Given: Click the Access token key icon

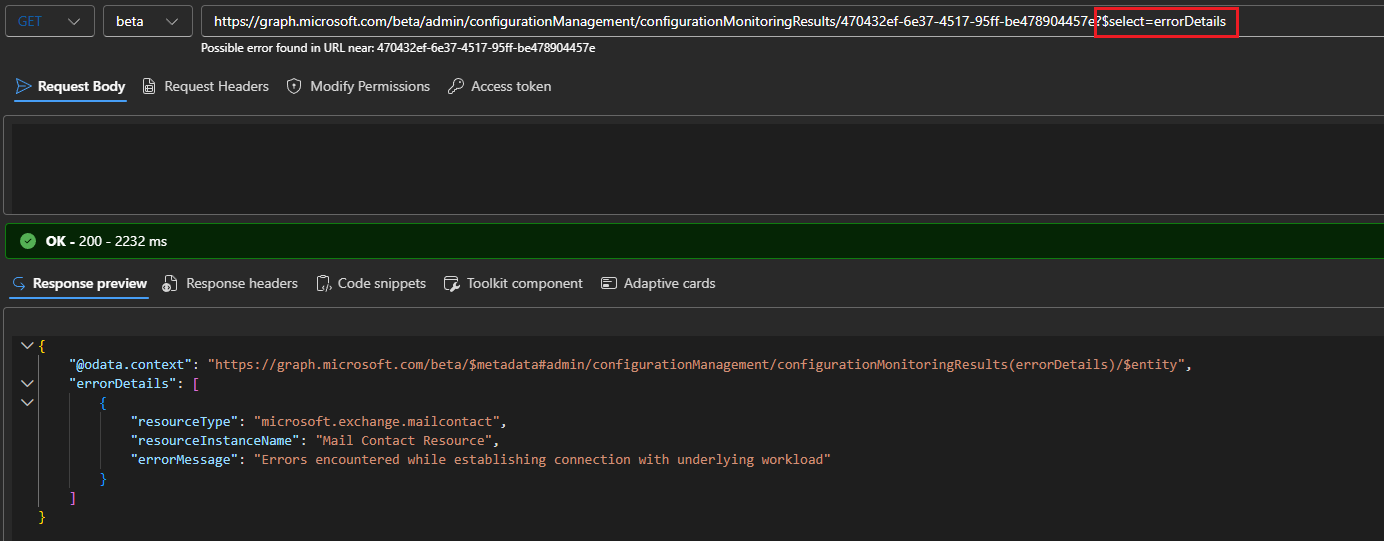Looking at the screenshot, I should point(455,87).
